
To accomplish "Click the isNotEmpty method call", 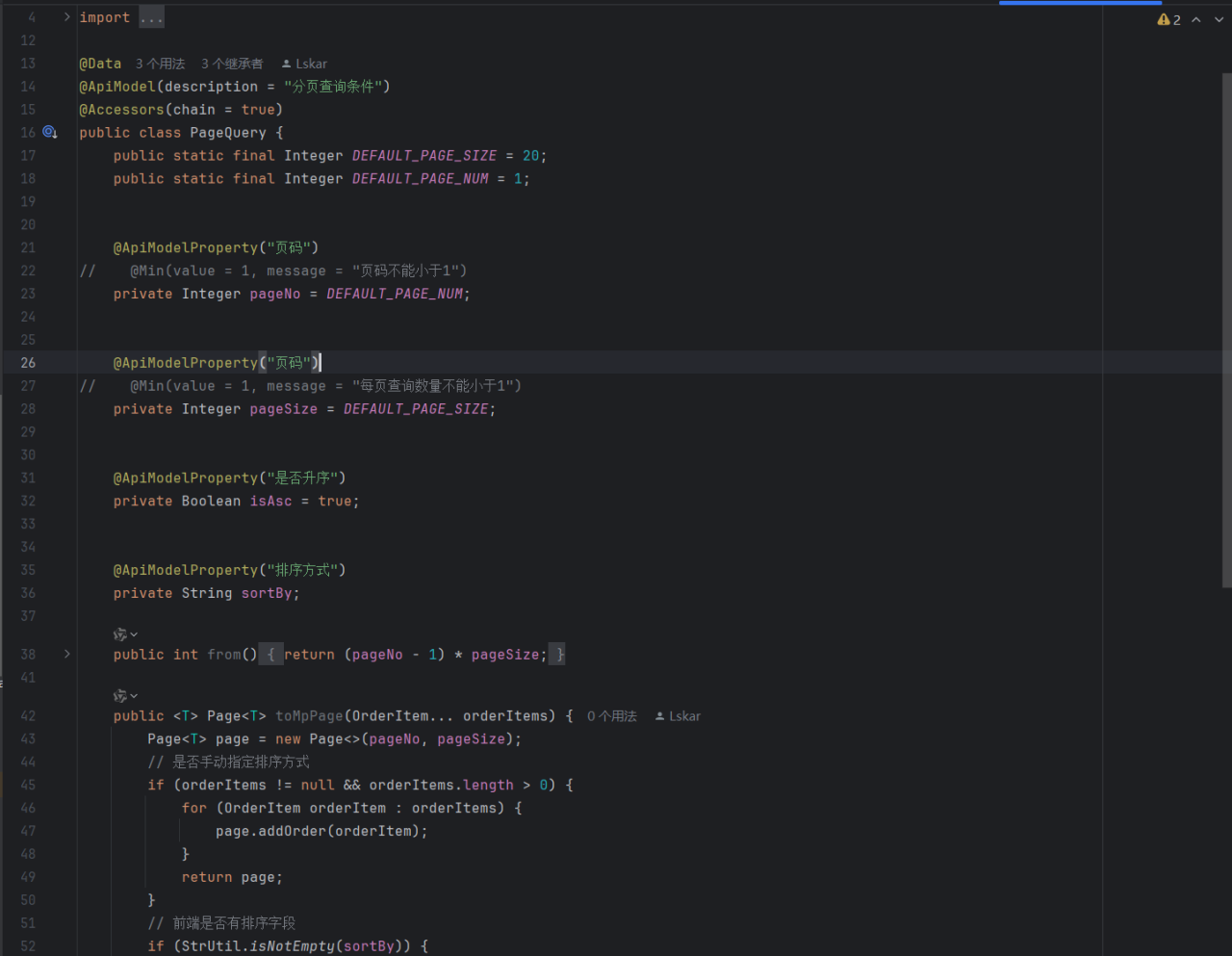I will pyautogui.click(x=292, y=947).
